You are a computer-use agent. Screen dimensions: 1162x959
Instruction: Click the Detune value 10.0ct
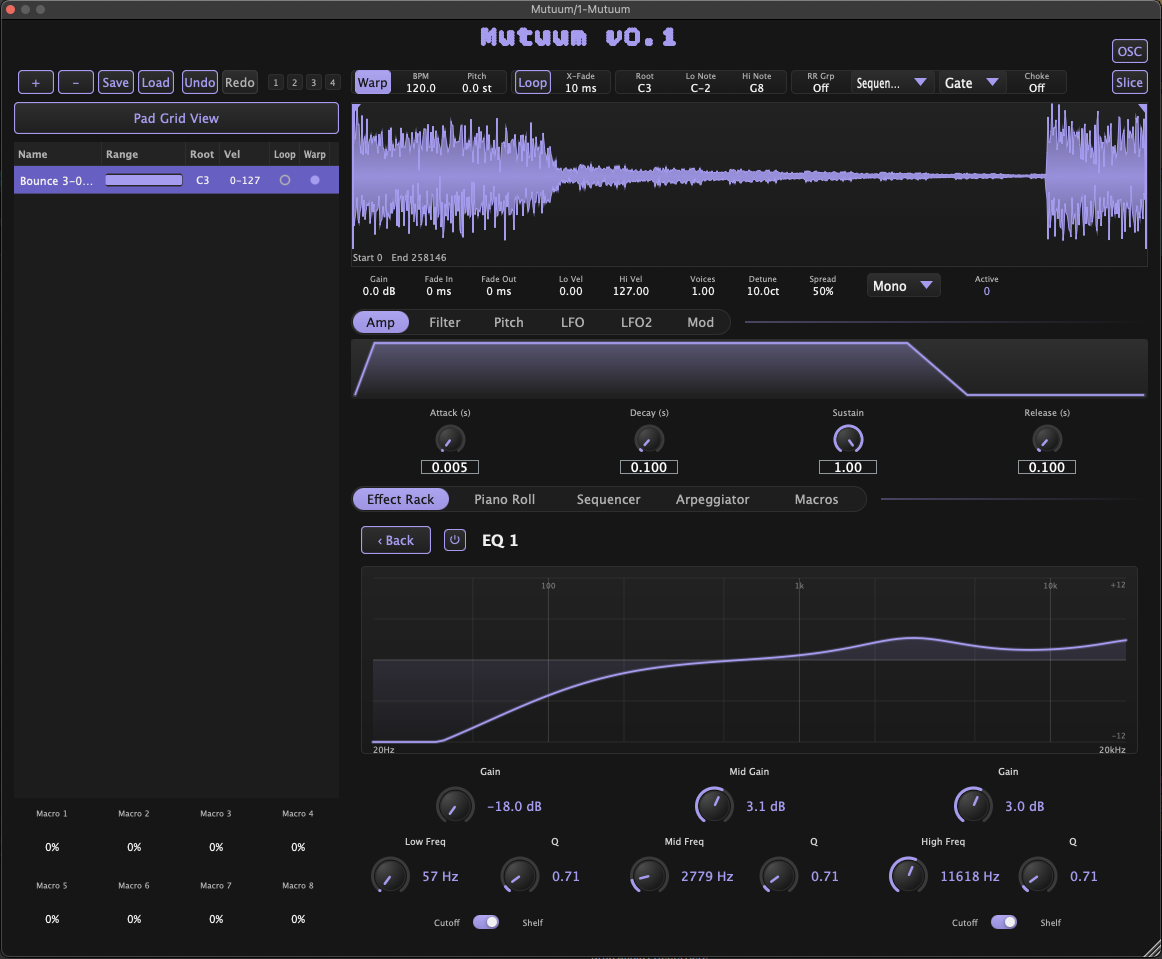pyautogui.click(x=763, y=291)
